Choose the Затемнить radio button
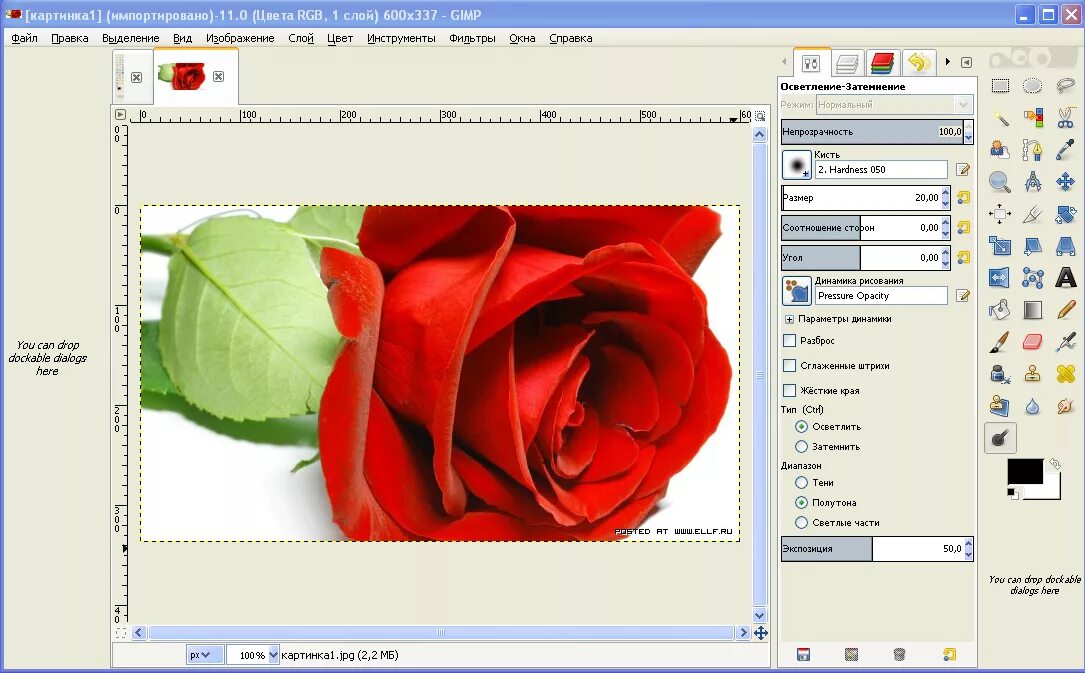1085x673 pixels. point(801,447)
